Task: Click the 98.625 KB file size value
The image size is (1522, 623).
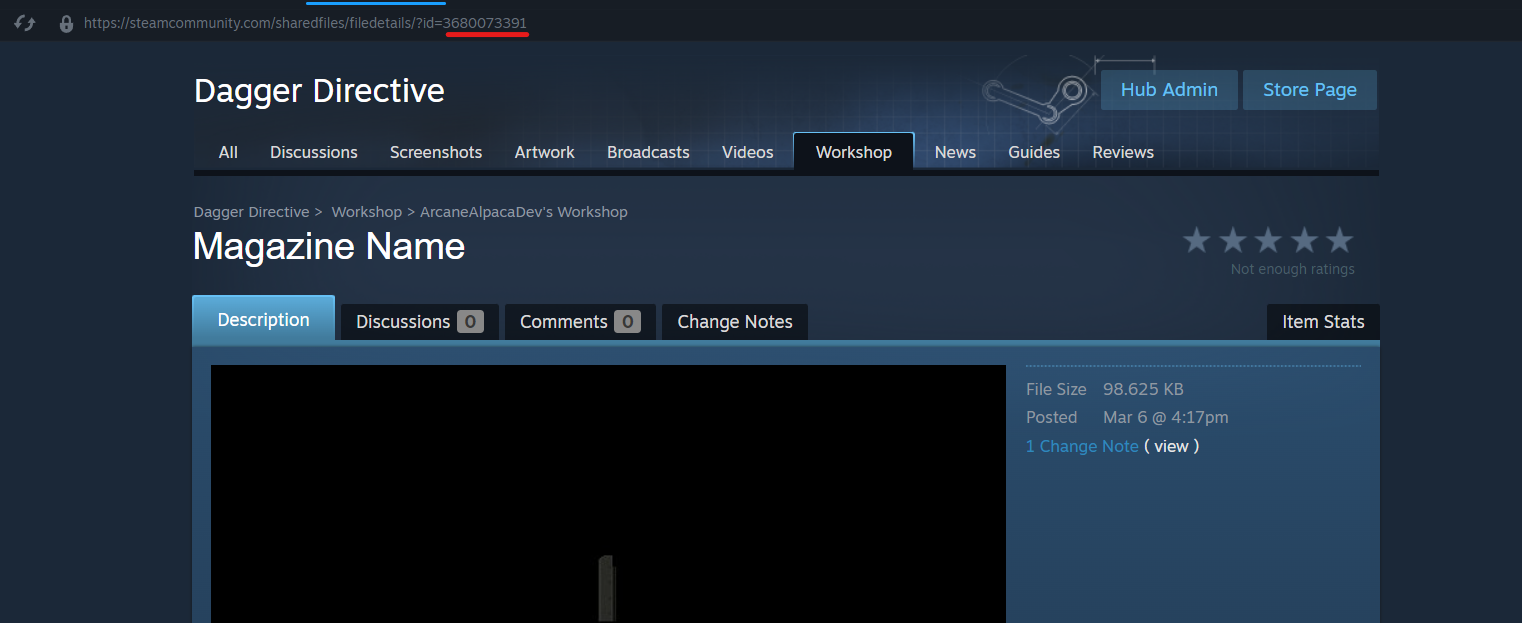Action: click(x=1143, y=389)
